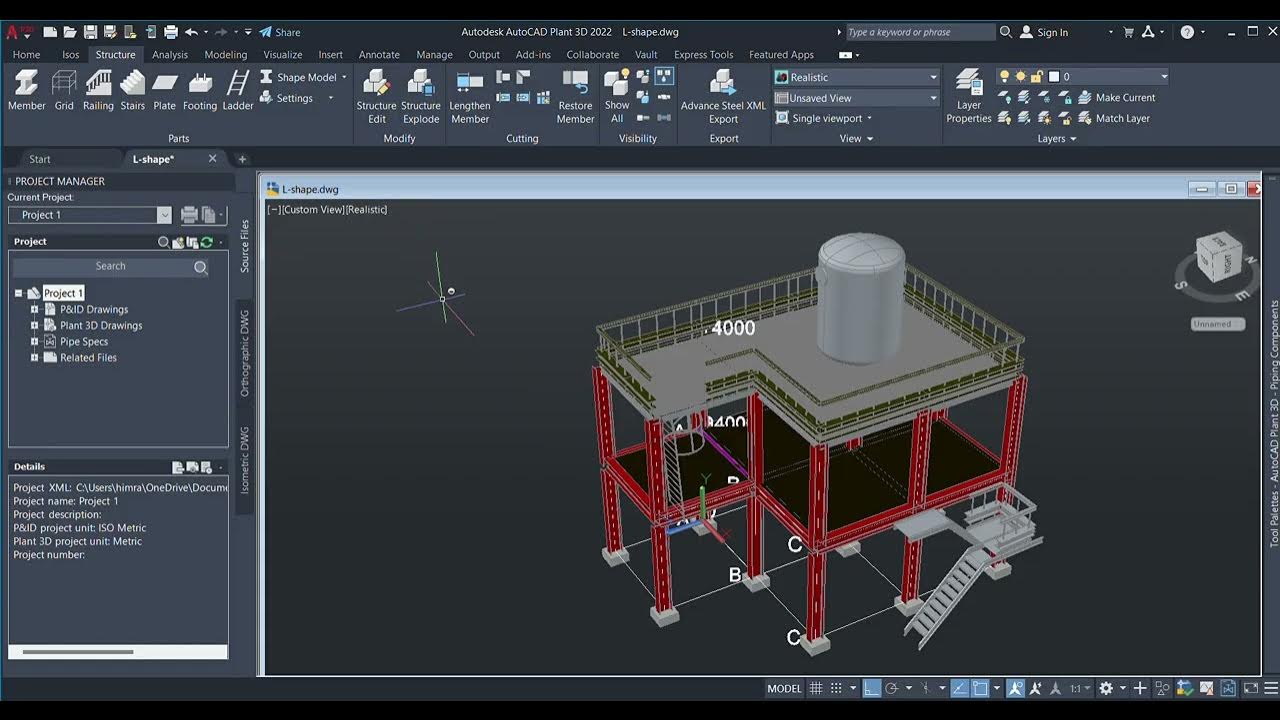Pick the Footing tool

[200, 90]
